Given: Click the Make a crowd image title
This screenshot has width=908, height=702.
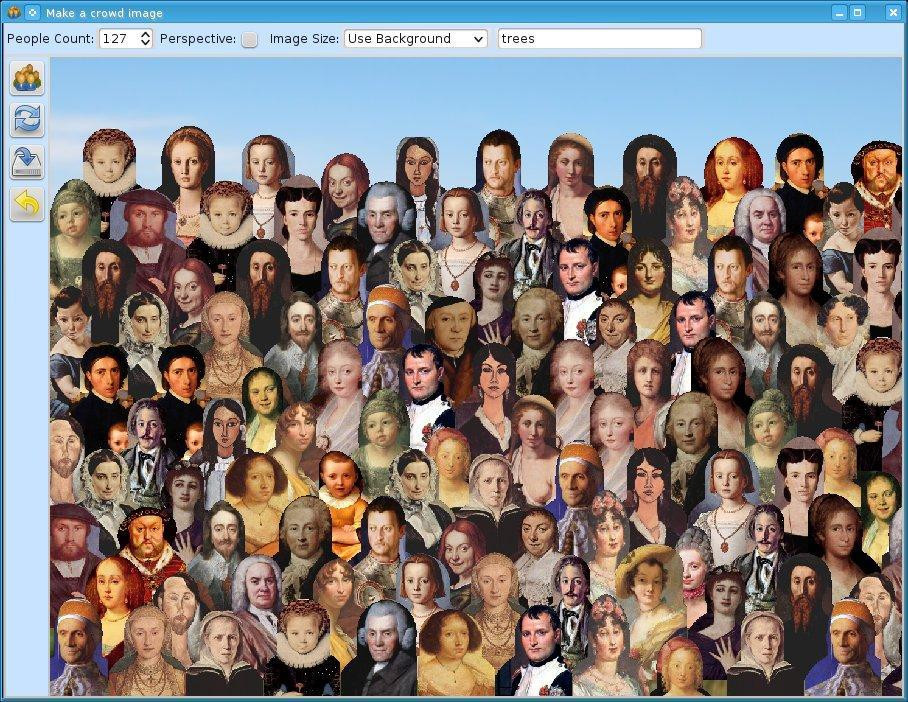Looking at the screenshot, I should tap(104, 13).
